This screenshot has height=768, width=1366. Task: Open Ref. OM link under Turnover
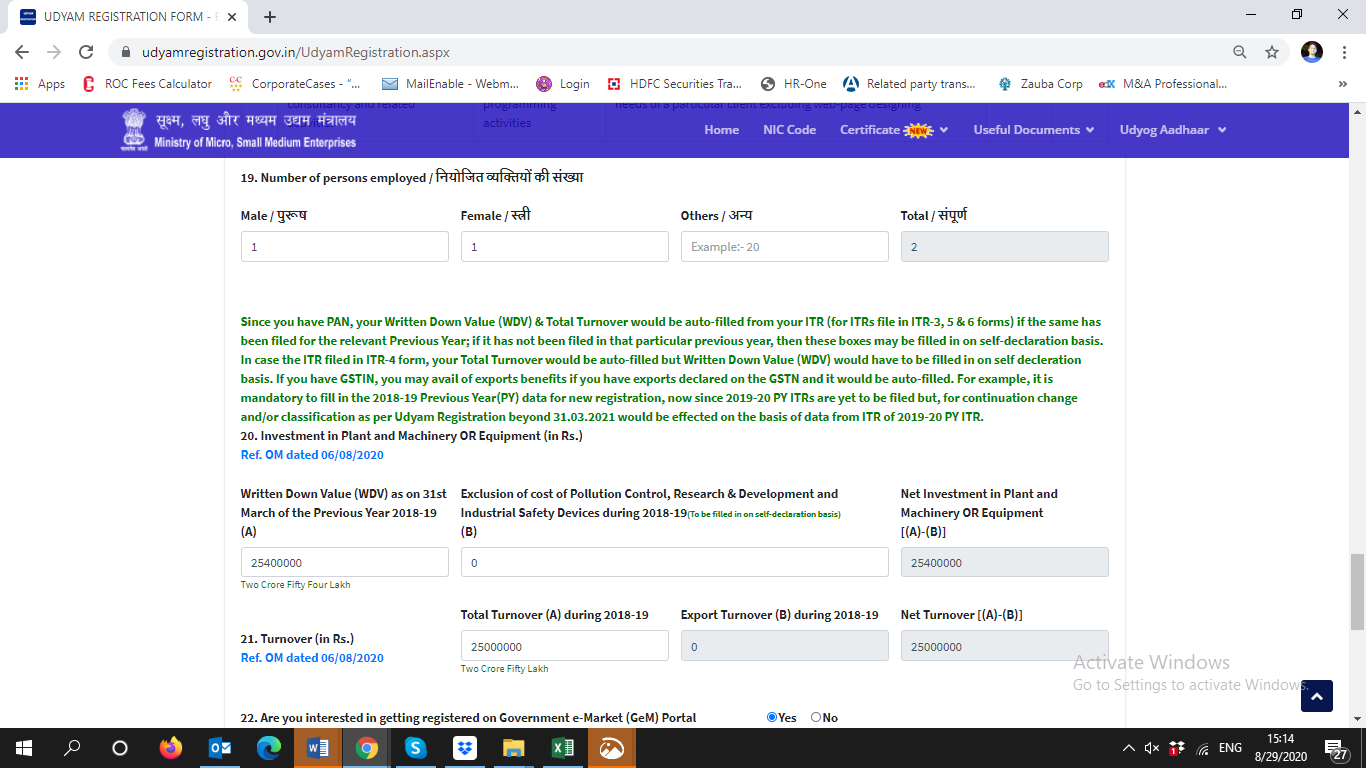[x=312, y=658]
